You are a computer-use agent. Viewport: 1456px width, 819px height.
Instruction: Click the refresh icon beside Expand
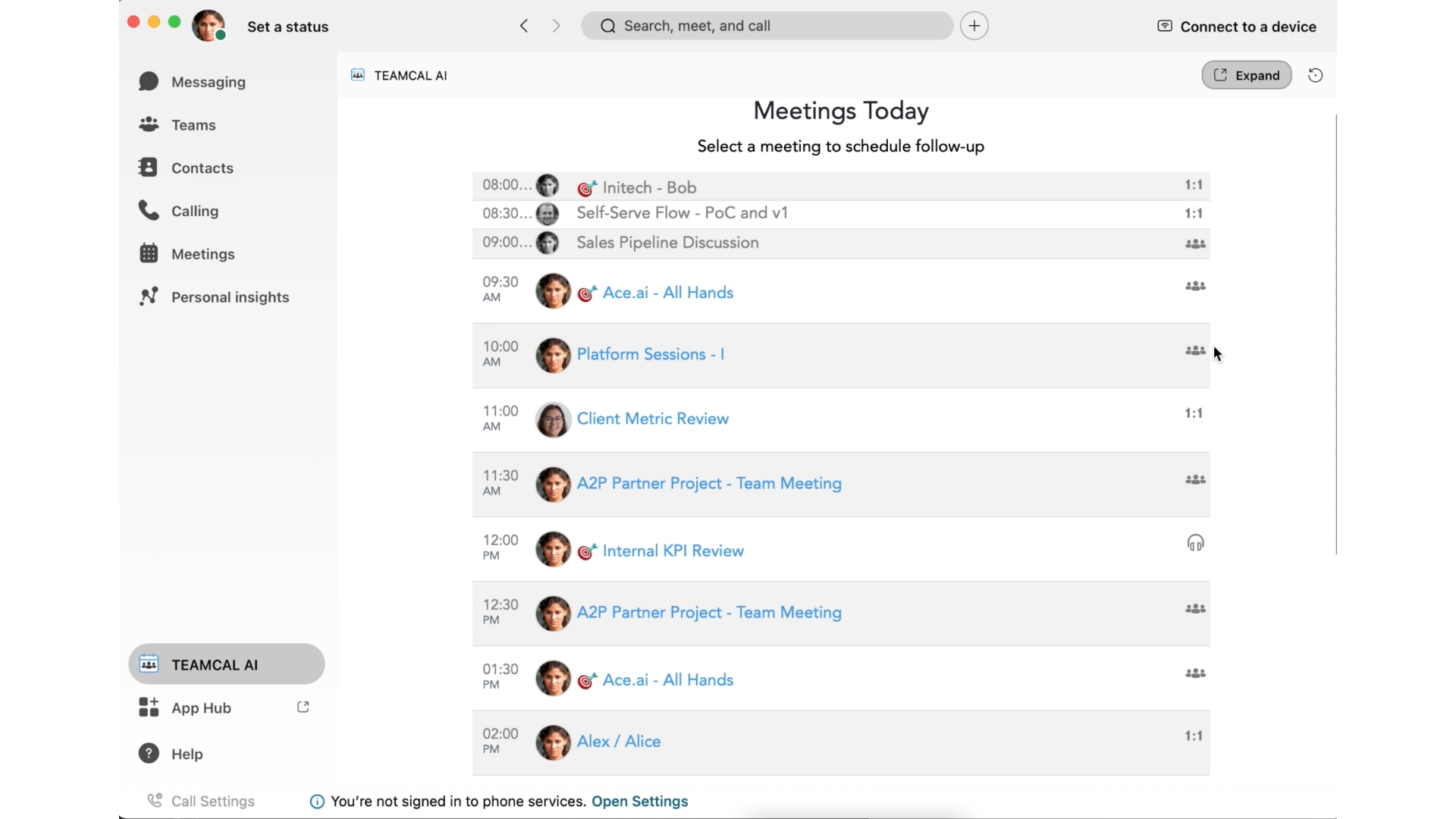[x=1316, y=75]
